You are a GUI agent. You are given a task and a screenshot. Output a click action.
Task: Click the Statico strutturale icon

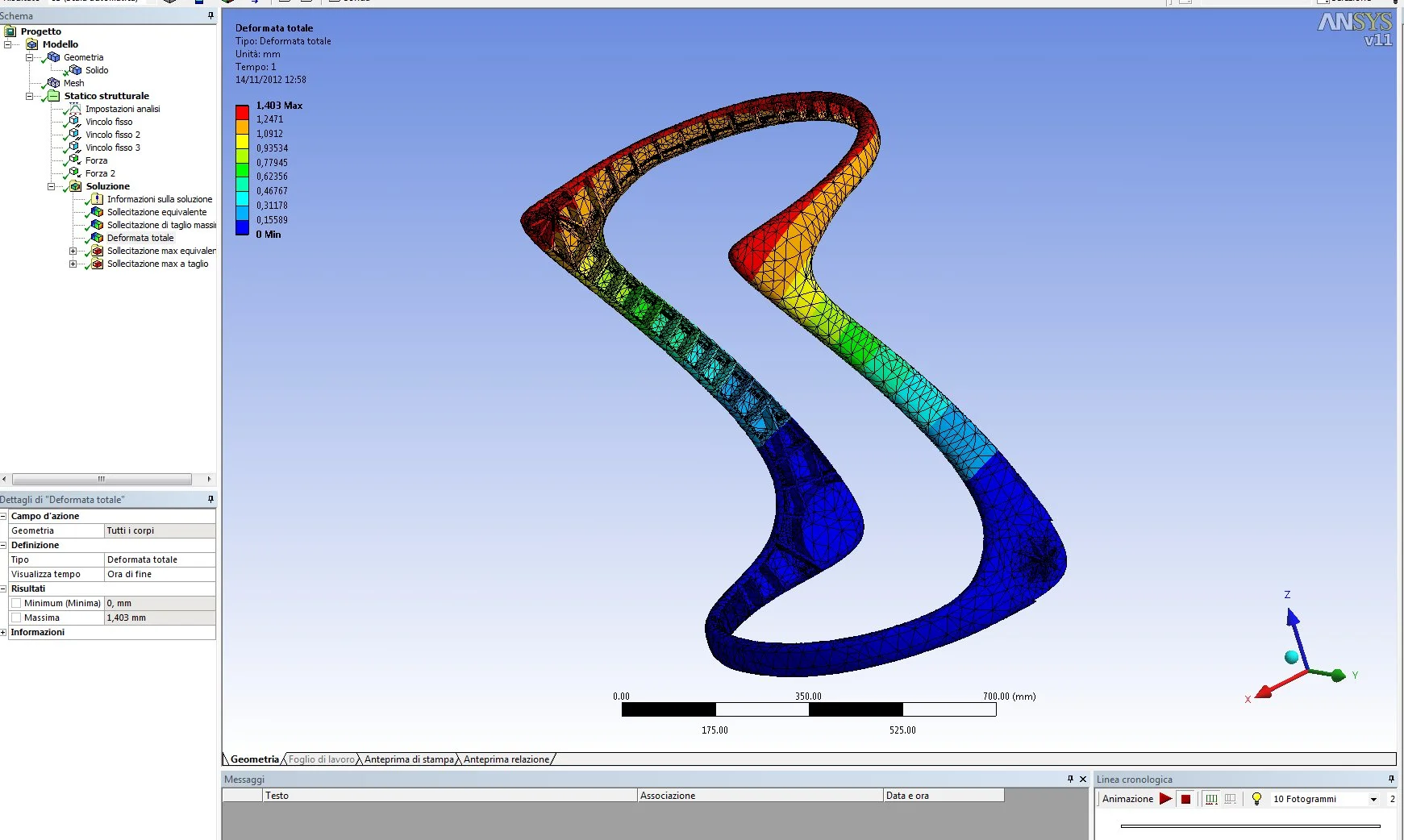53,96
